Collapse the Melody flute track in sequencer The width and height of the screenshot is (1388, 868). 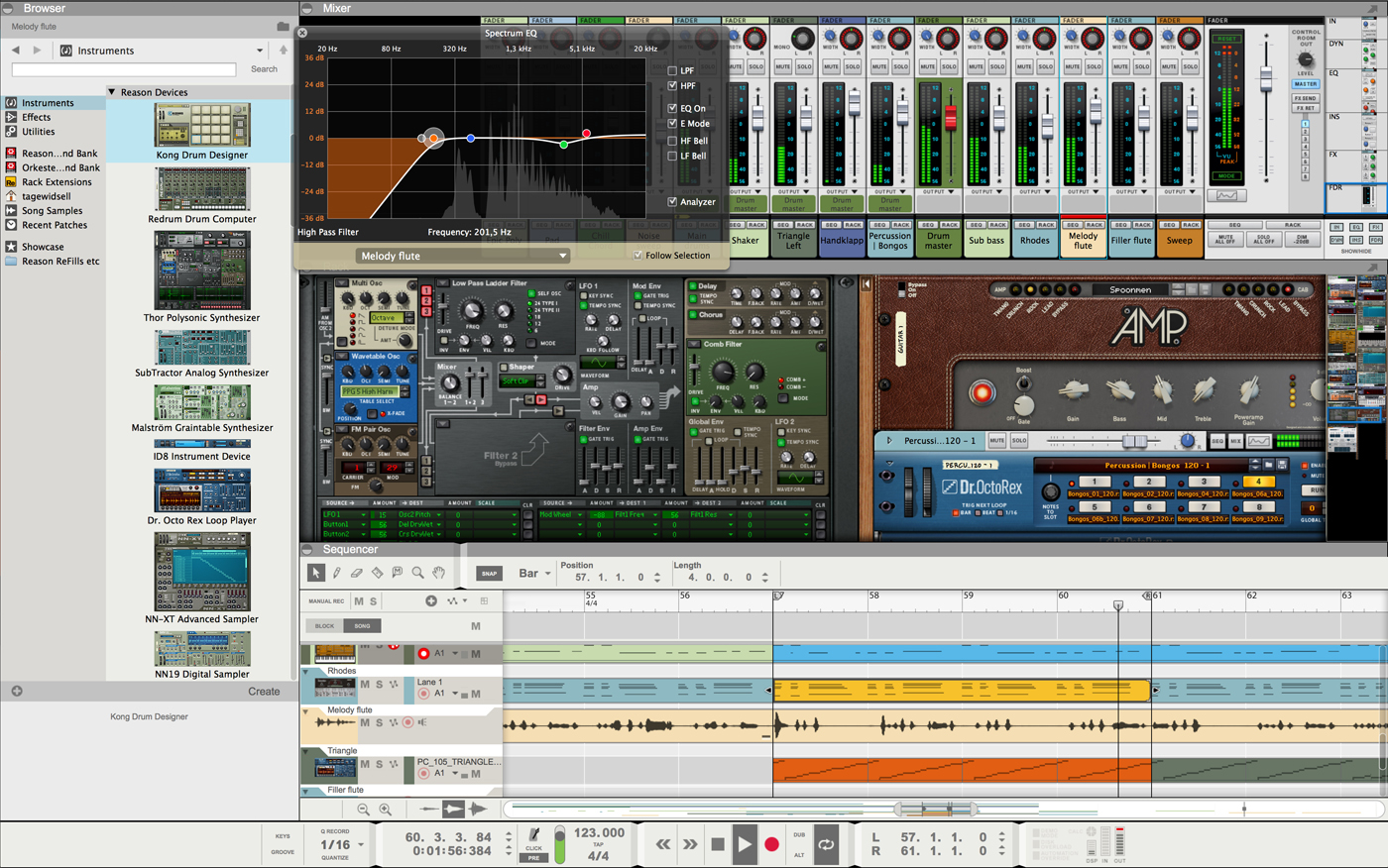pyautogui.click(x=306, y=710)
